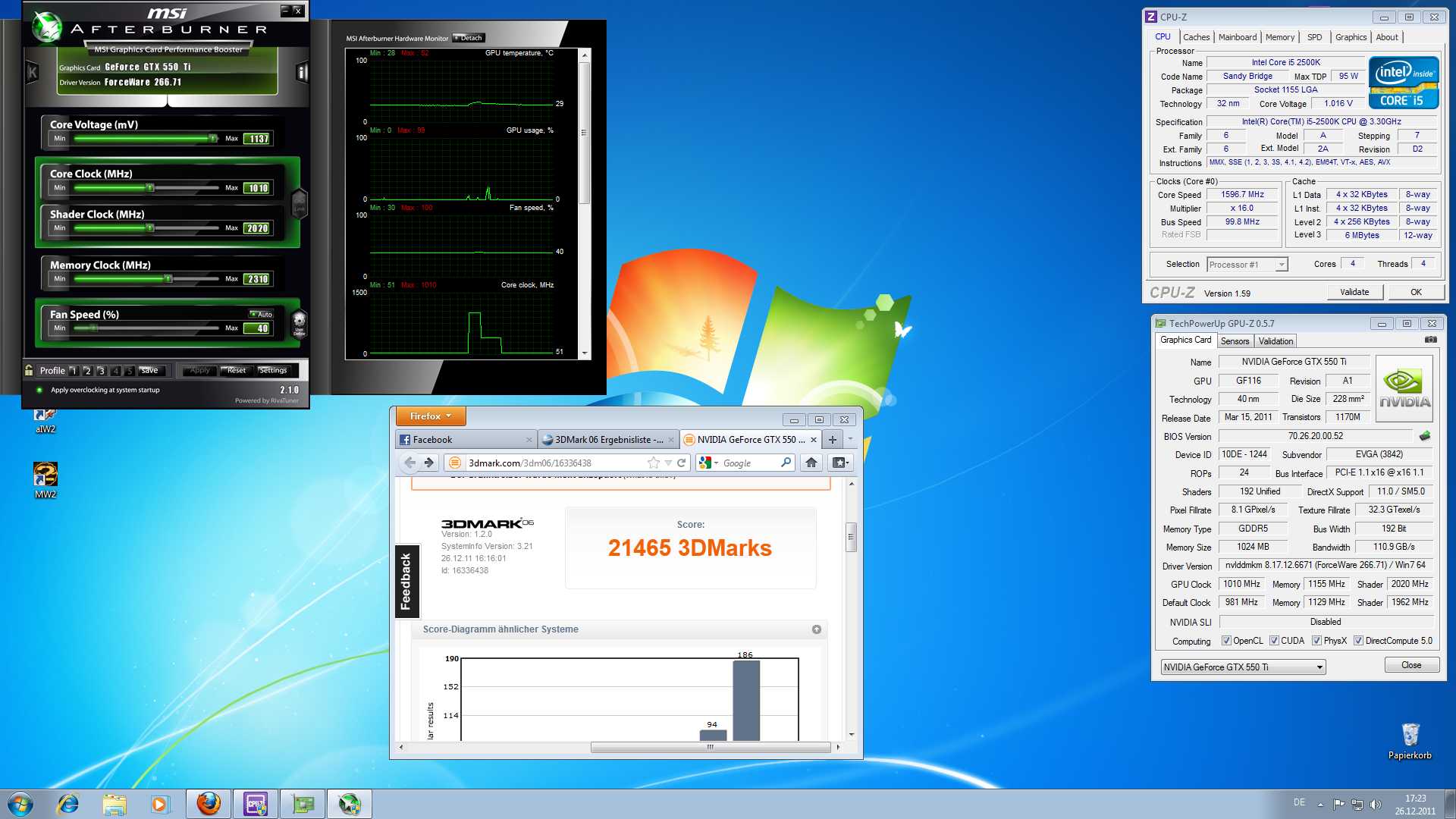
Task: Click the Memory Clock value field 2310
Action: point(257,279)
